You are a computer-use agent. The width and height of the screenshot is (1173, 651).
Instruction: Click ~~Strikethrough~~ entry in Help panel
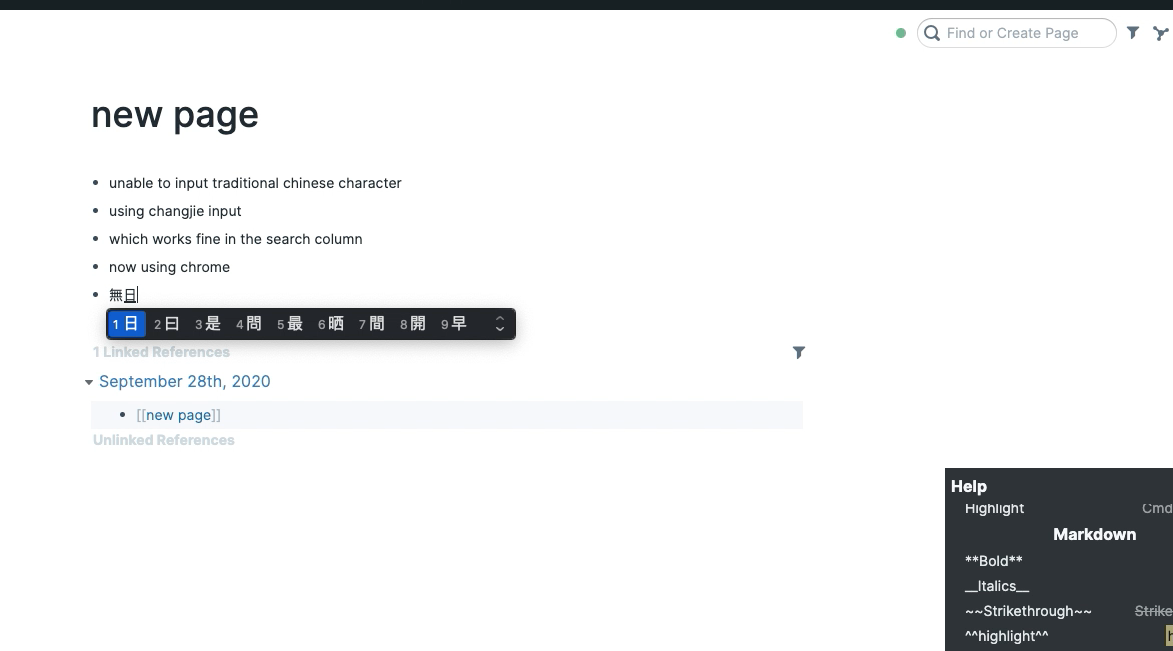pos(1028,611)
